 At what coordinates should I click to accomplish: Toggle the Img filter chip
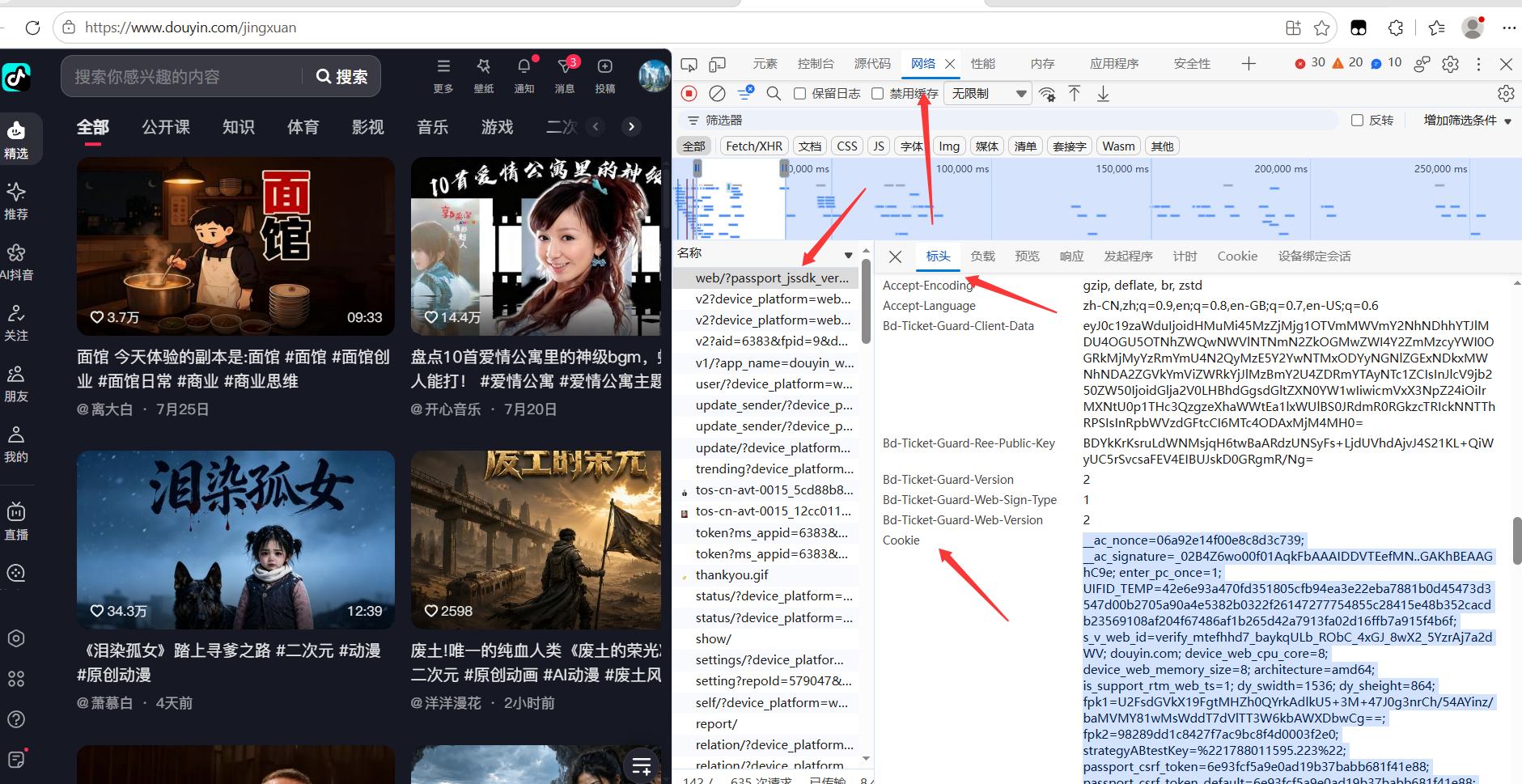[949, 146]
